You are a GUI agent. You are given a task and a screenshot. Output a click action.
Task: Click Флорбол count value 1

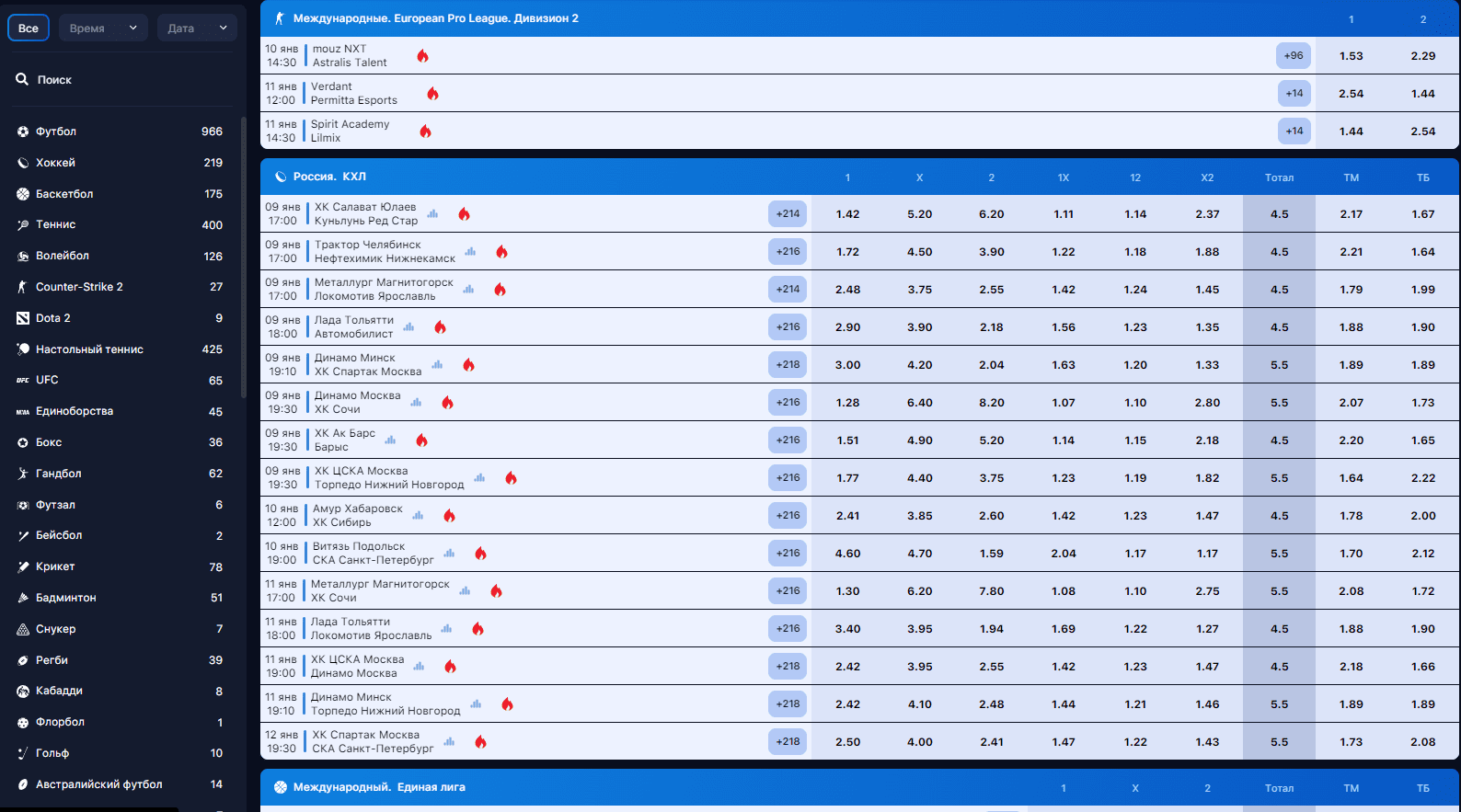220,722
